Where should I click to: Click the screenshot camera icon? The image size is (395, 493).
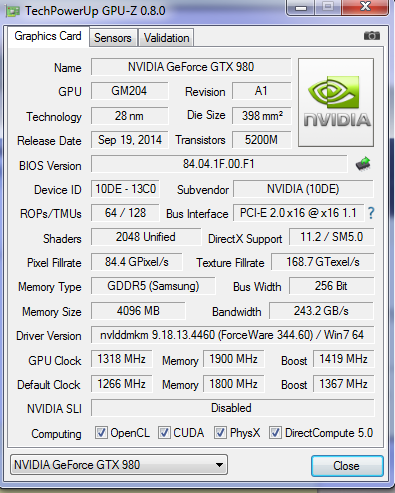click(372, 35)
